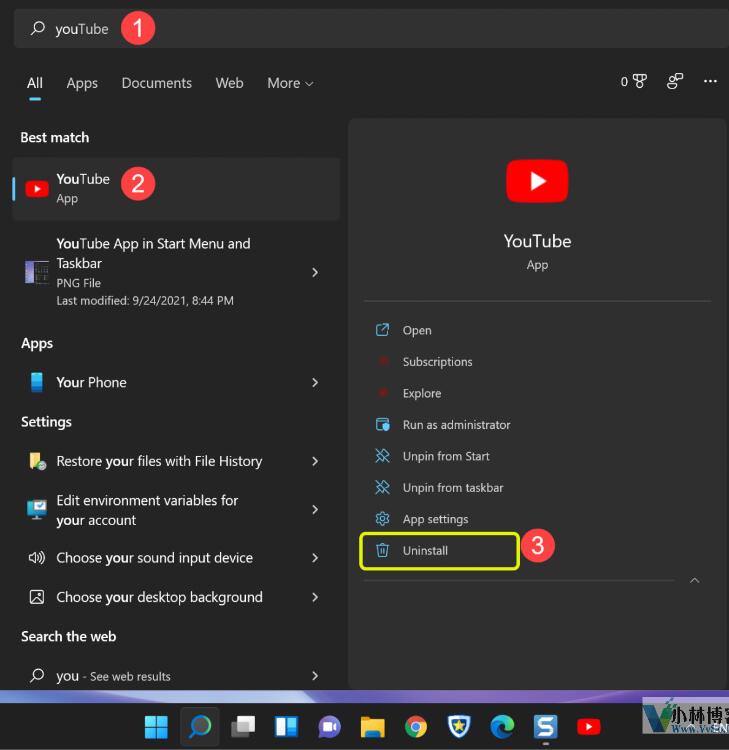This screenshot has height=750, width=729.
Task: Click the PNG file thumbnail in results
Action: click(x=37, y=272)
